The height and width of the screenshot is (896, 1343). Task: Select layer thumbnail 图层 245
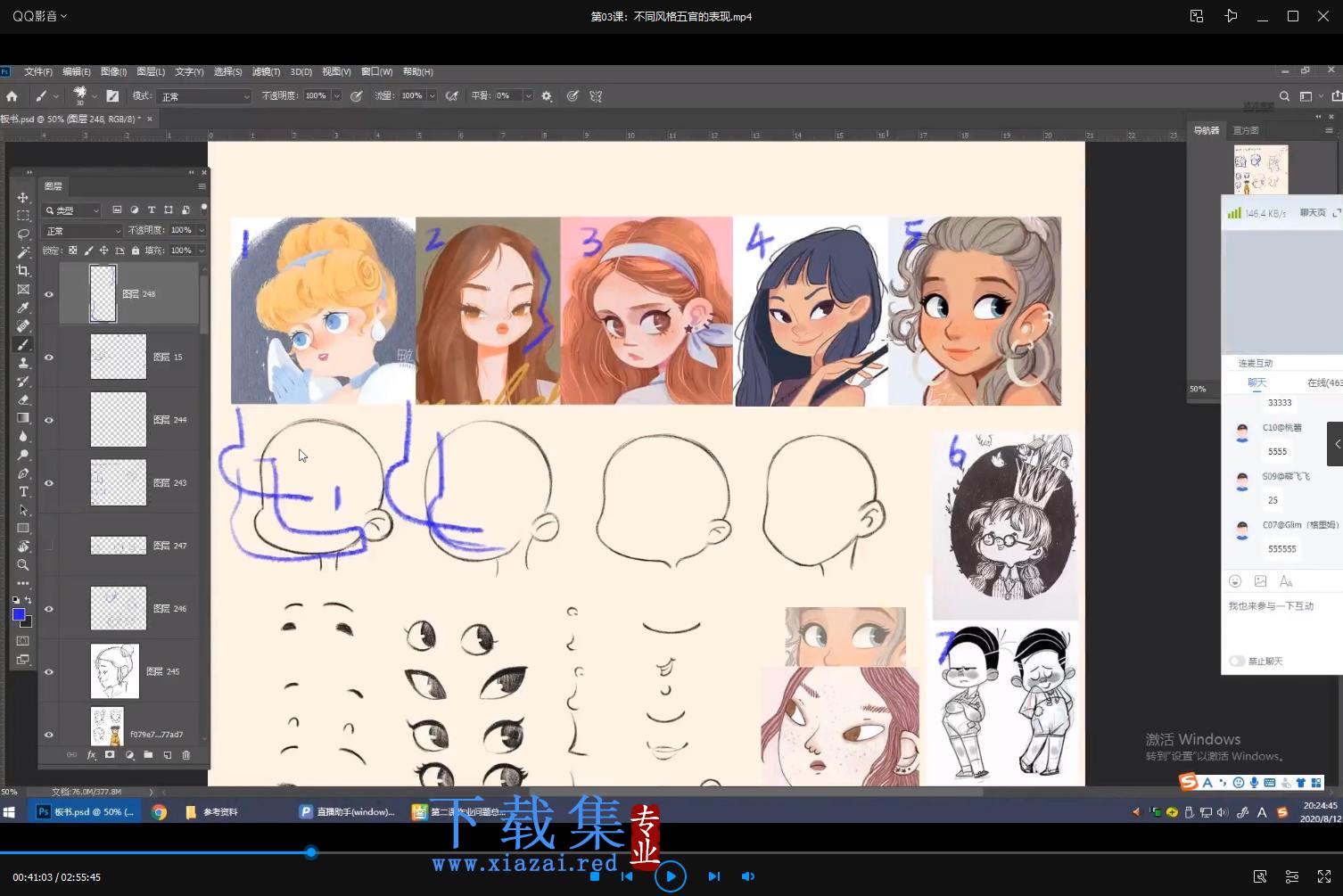[x=115, y=671]
